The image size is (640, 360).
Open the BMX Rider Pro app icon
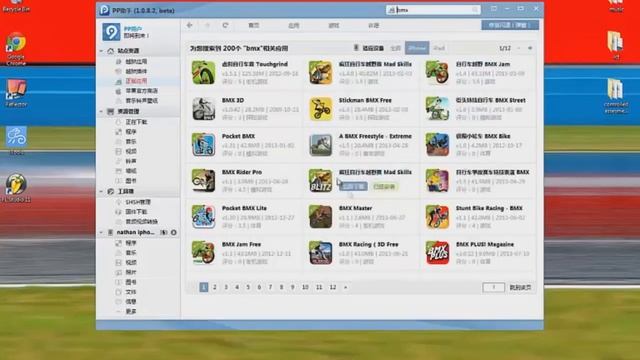[x=203, y=180]
